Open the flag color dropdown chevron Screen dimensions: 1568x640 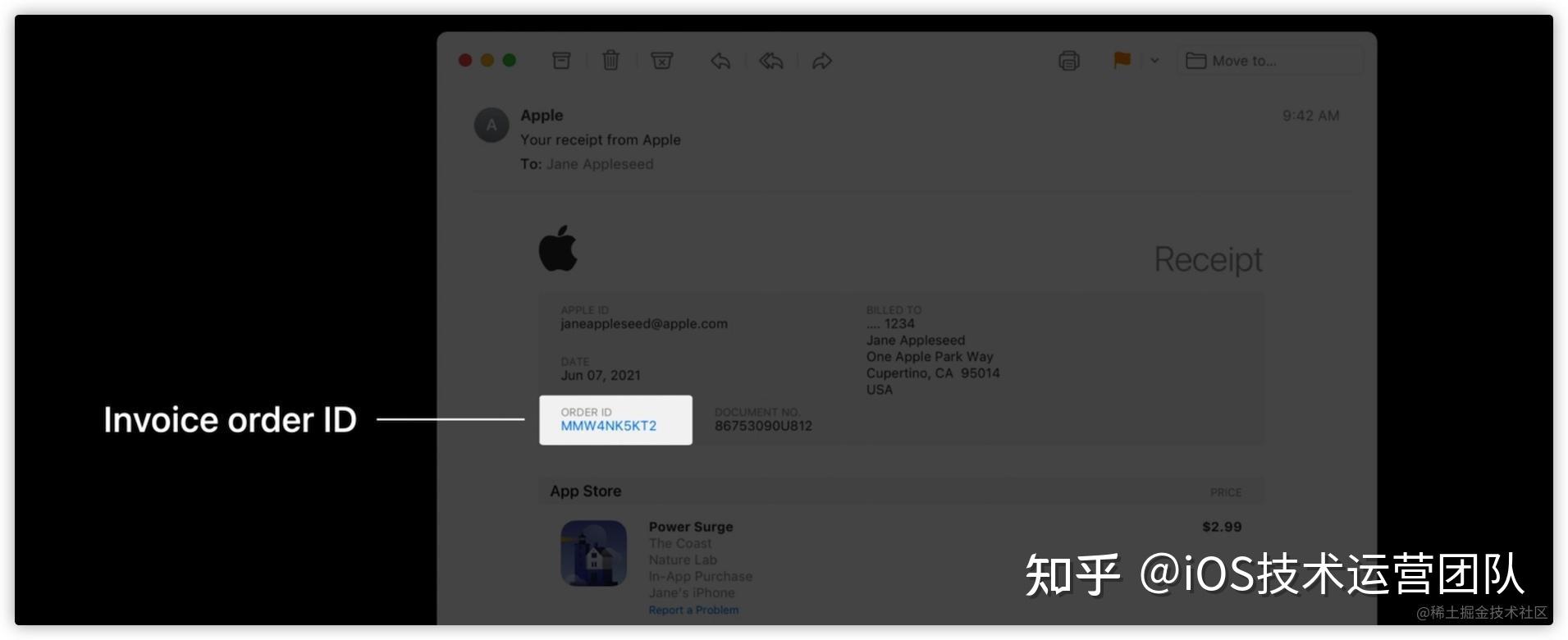tap(1154, 61)
